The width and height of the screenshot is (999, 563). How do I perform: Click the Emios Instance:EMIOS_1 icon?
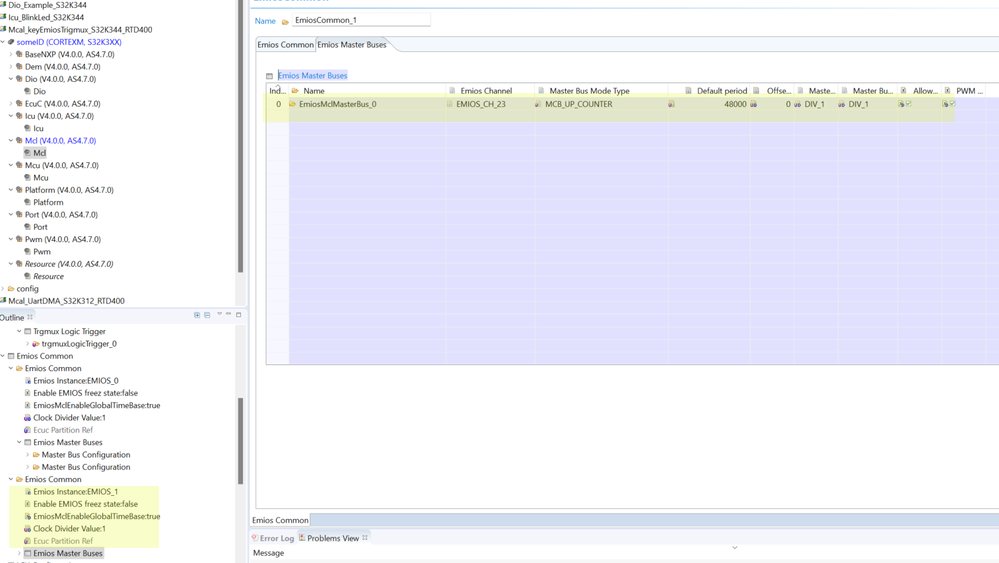[27, 492]
